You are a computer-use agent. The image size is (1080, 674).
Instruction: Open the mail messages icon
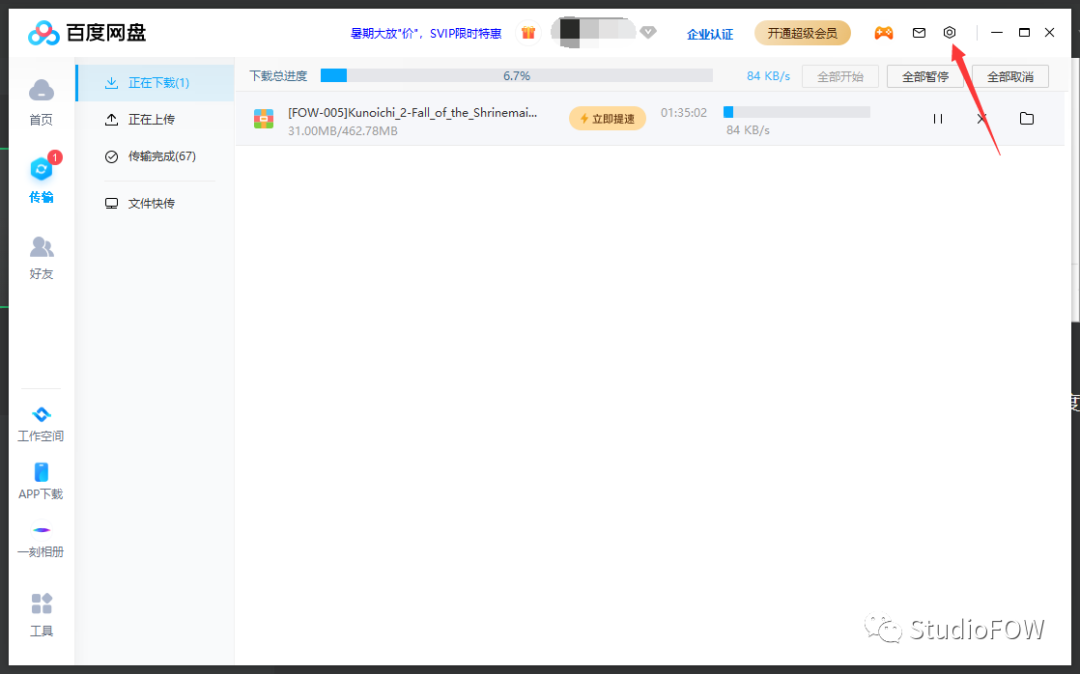coord(919,32)
